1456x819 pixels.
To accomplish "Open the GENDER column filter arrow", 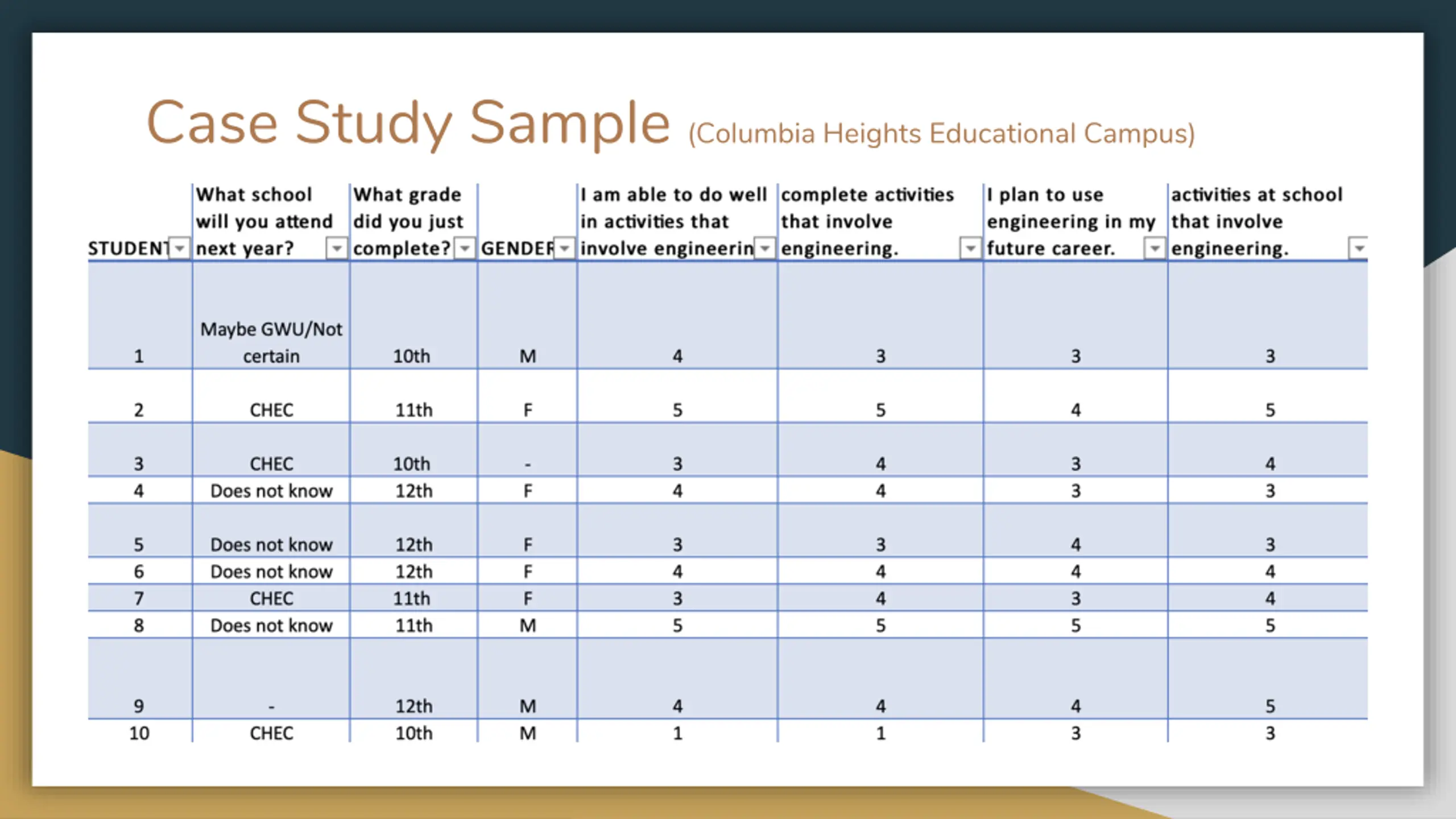I will coord(564,249).
